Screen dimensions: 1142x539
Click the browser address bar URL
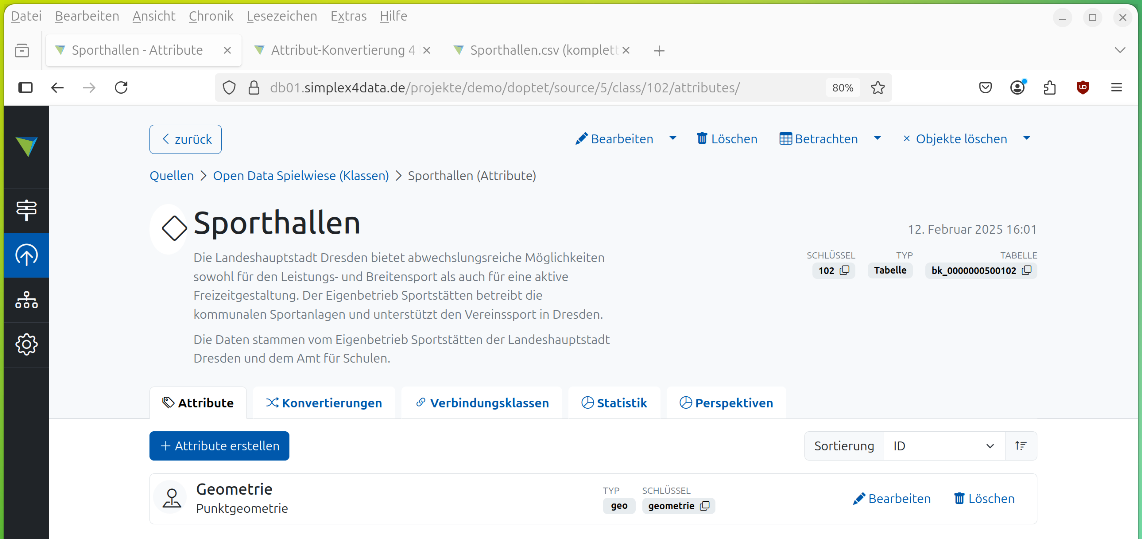tap(505, 87)
